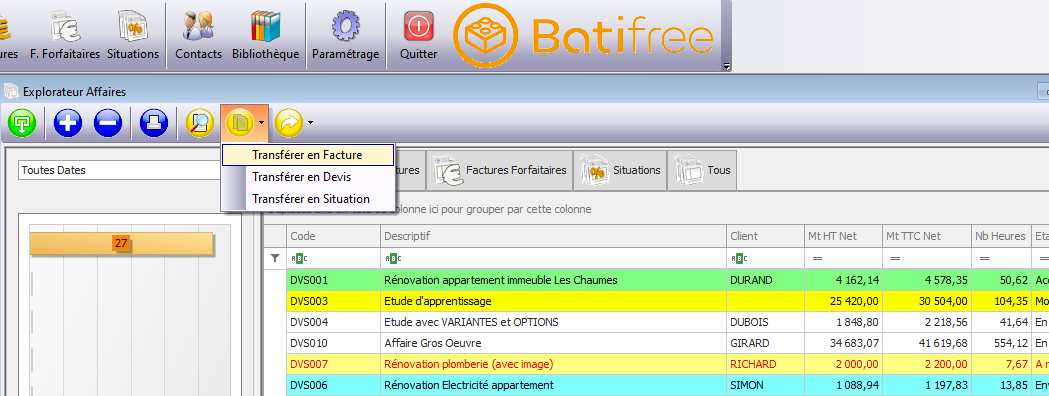Click the yellow arrow export icon
The image size is (1049, 396).
(x=289, y=123)
